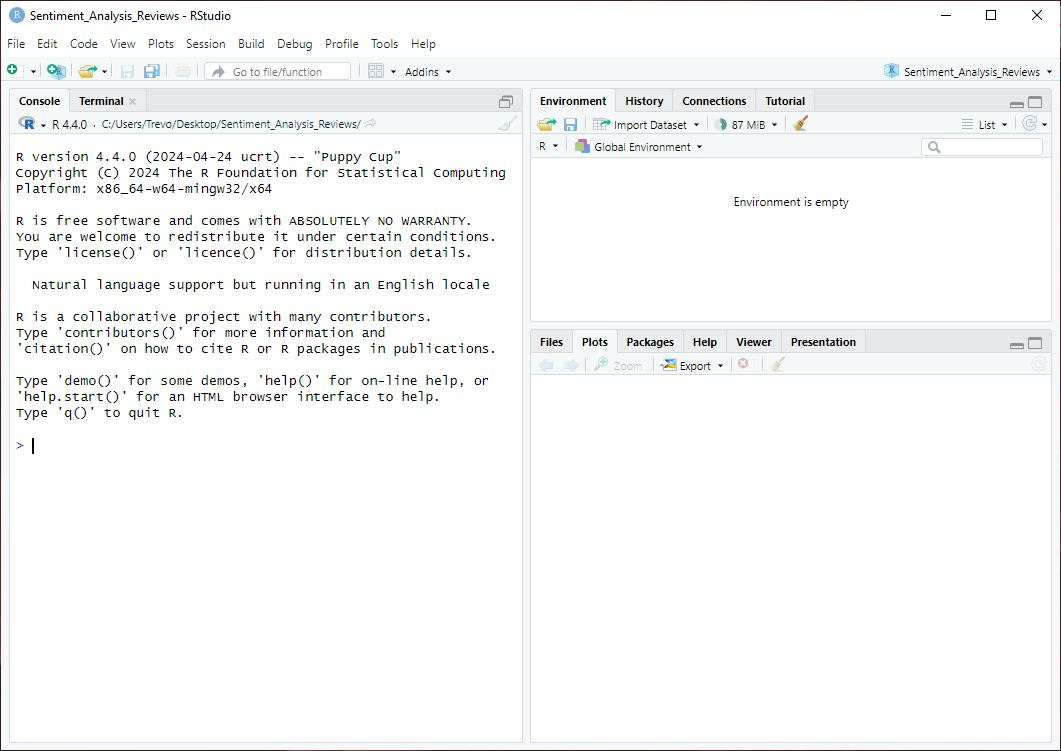
Task: Click the Save workspace disk icon
Action: (570, 124)
